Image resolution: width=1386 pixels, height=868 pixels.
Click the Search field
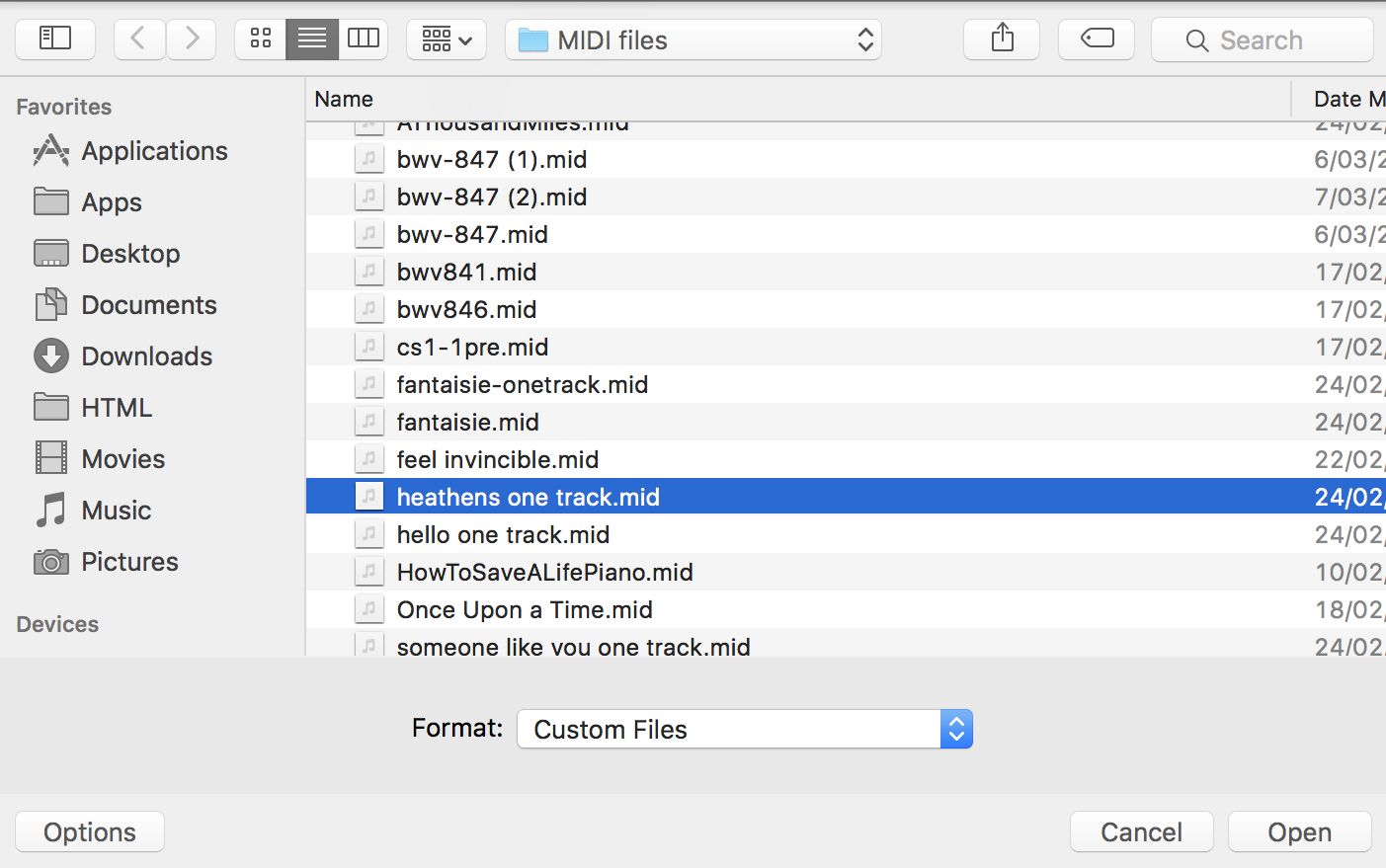click(x=1263, y=40)
